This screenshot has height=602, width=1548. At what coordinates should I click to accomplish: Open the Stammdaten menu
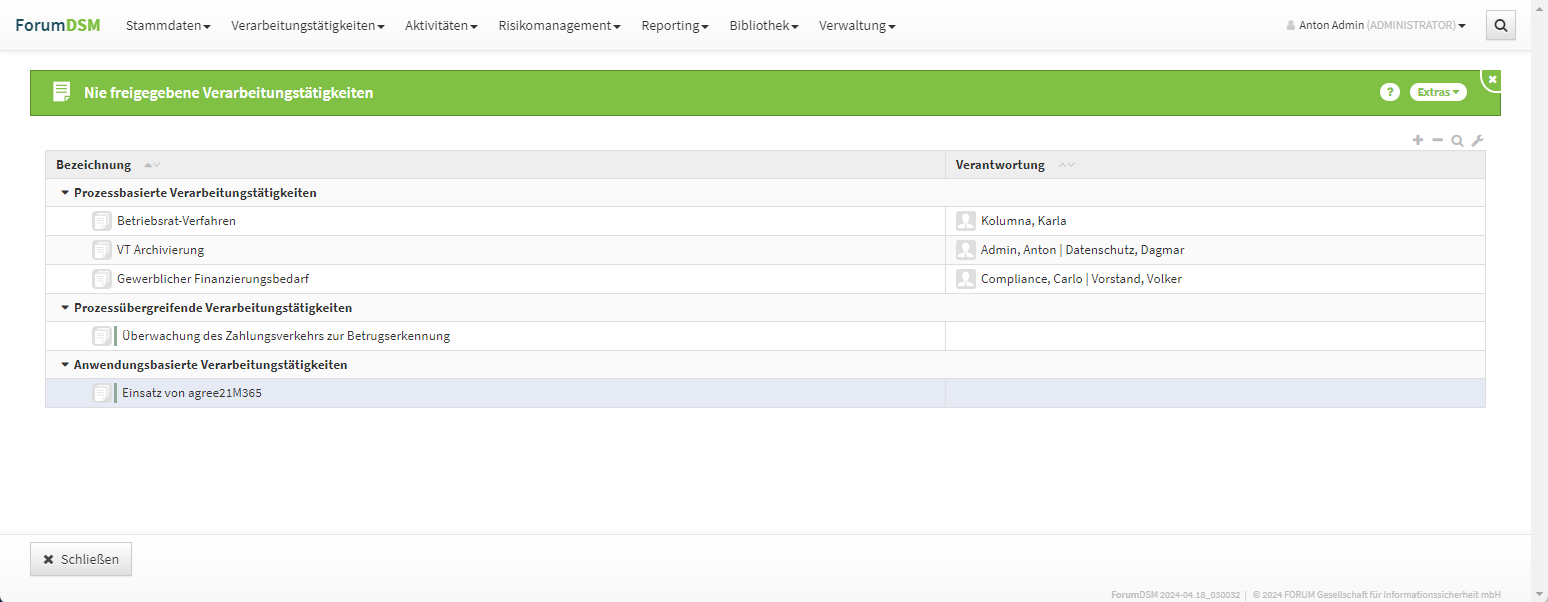167,26
